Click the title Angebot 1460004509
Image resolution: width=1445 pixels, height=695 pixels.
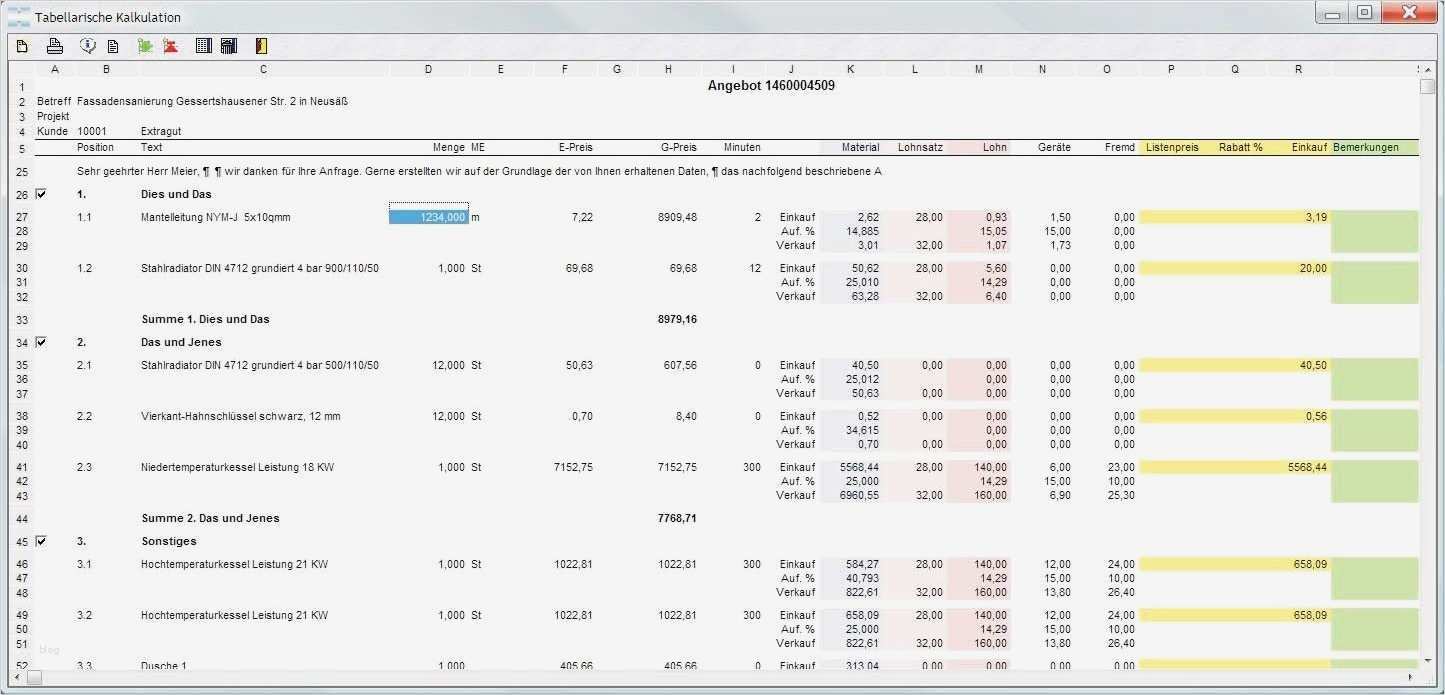click(771, 86)
